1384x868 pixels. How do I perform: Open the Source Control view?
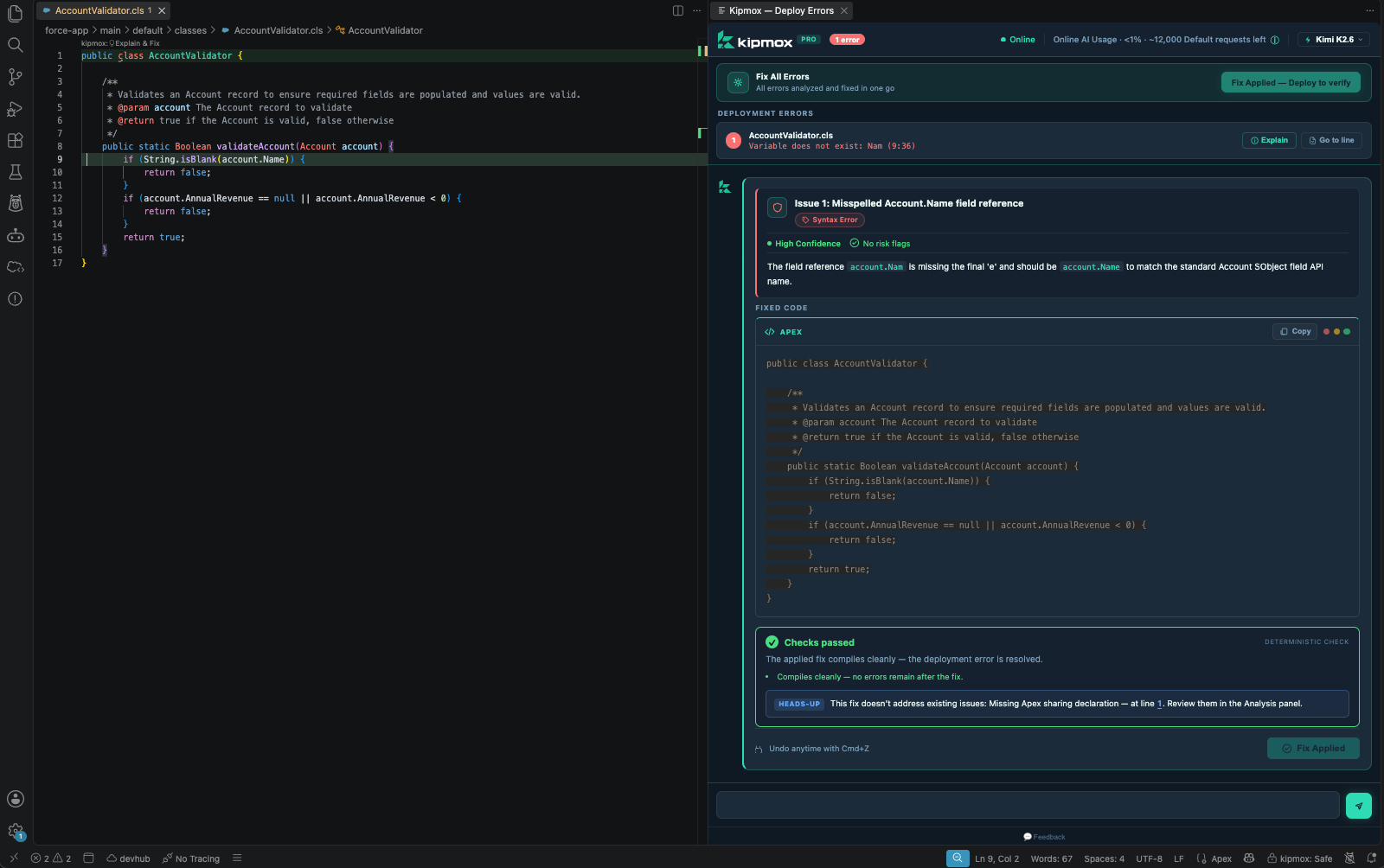(15, 77)
